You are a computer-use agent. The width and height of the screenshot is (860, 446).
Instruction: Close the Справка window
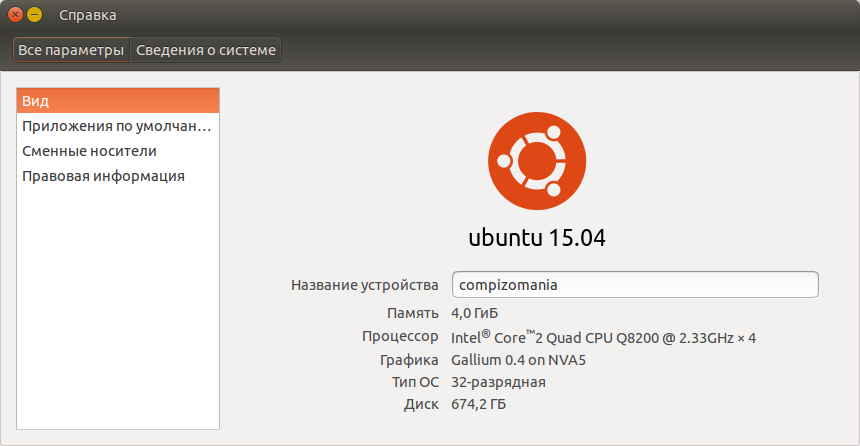(x=15, y=15)
